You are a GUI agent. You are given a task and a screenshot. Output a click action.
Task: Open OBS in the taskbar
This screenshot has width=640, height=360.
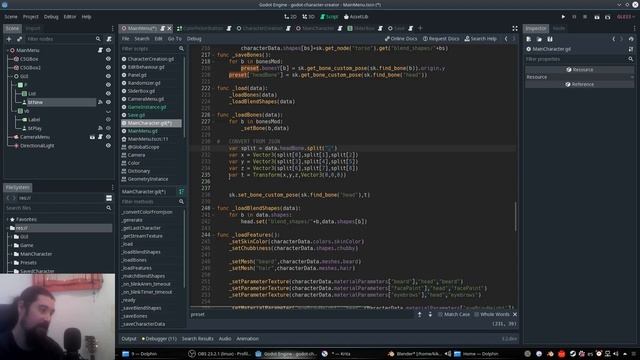click(x=220, y=354)
